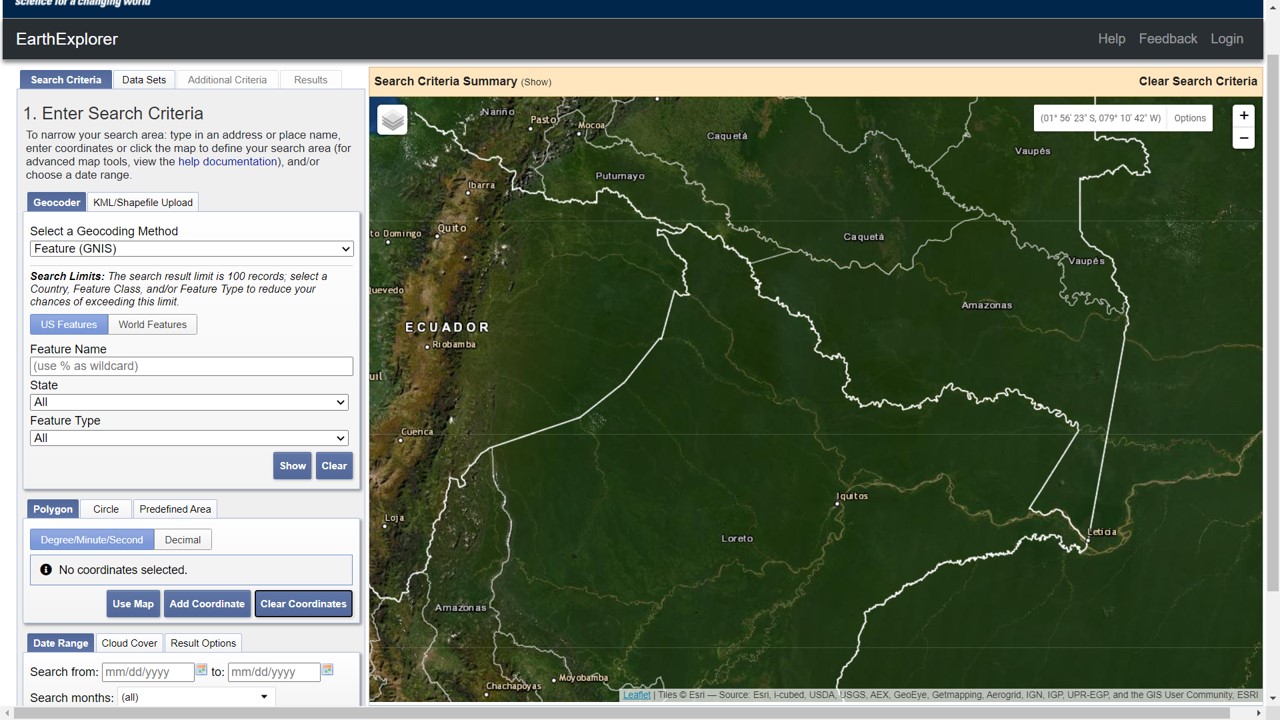The height and width of the screenshot is (720, 1280).
Task: Open calendar picker for Search from date
Action: tap(201, 670)
